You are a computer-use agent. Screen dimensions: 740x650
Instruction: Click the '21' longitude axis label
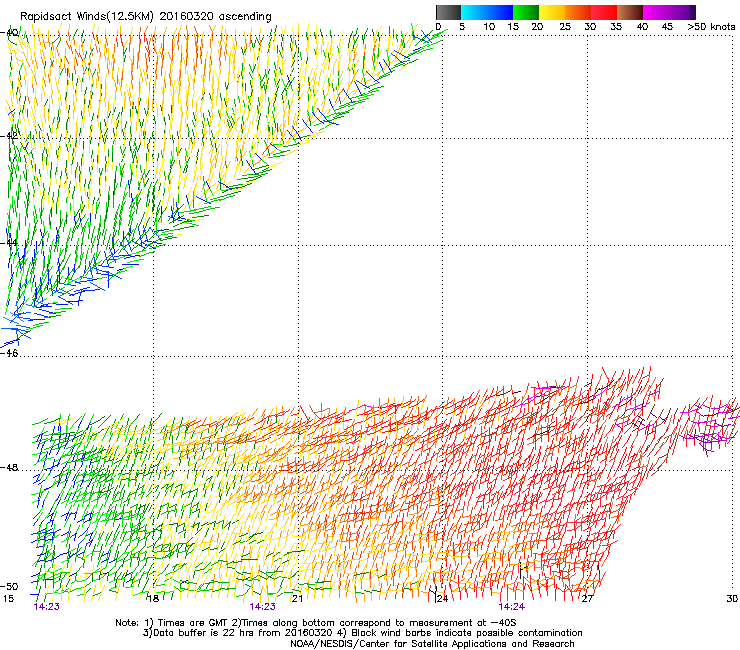click(x=297, y=599)
